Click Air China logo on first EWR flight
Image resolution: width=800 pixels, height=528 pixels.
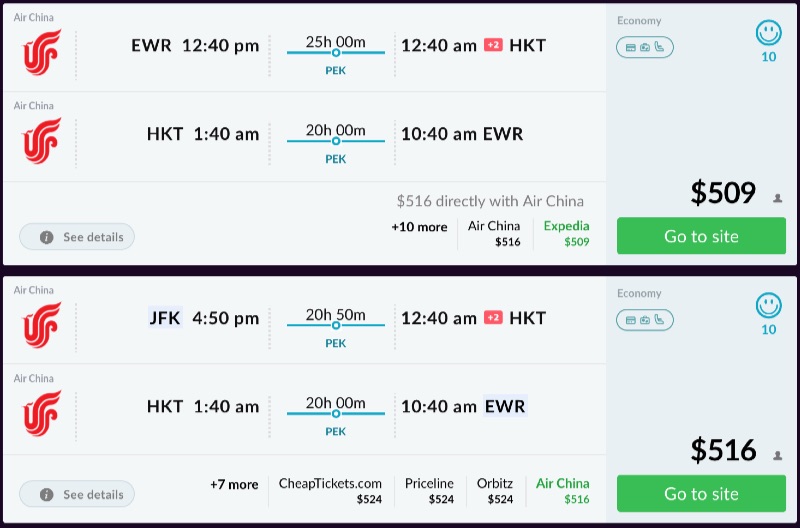[x=42, y=51]
